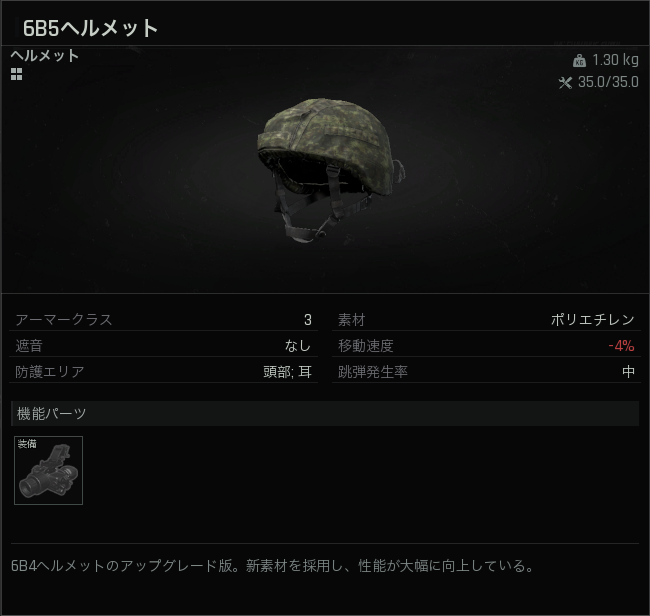This screenshot has width=650, height=616.
Task: Click the ヘルメット category label
Action: pyautogui.click(x=45, y=56)
